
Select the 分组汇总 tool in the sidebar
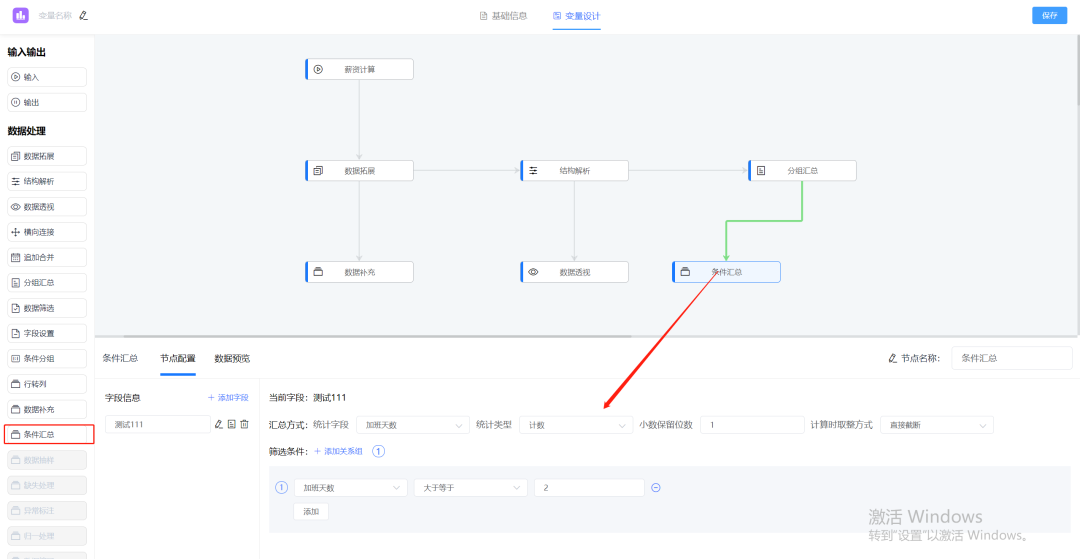point(47,283)
